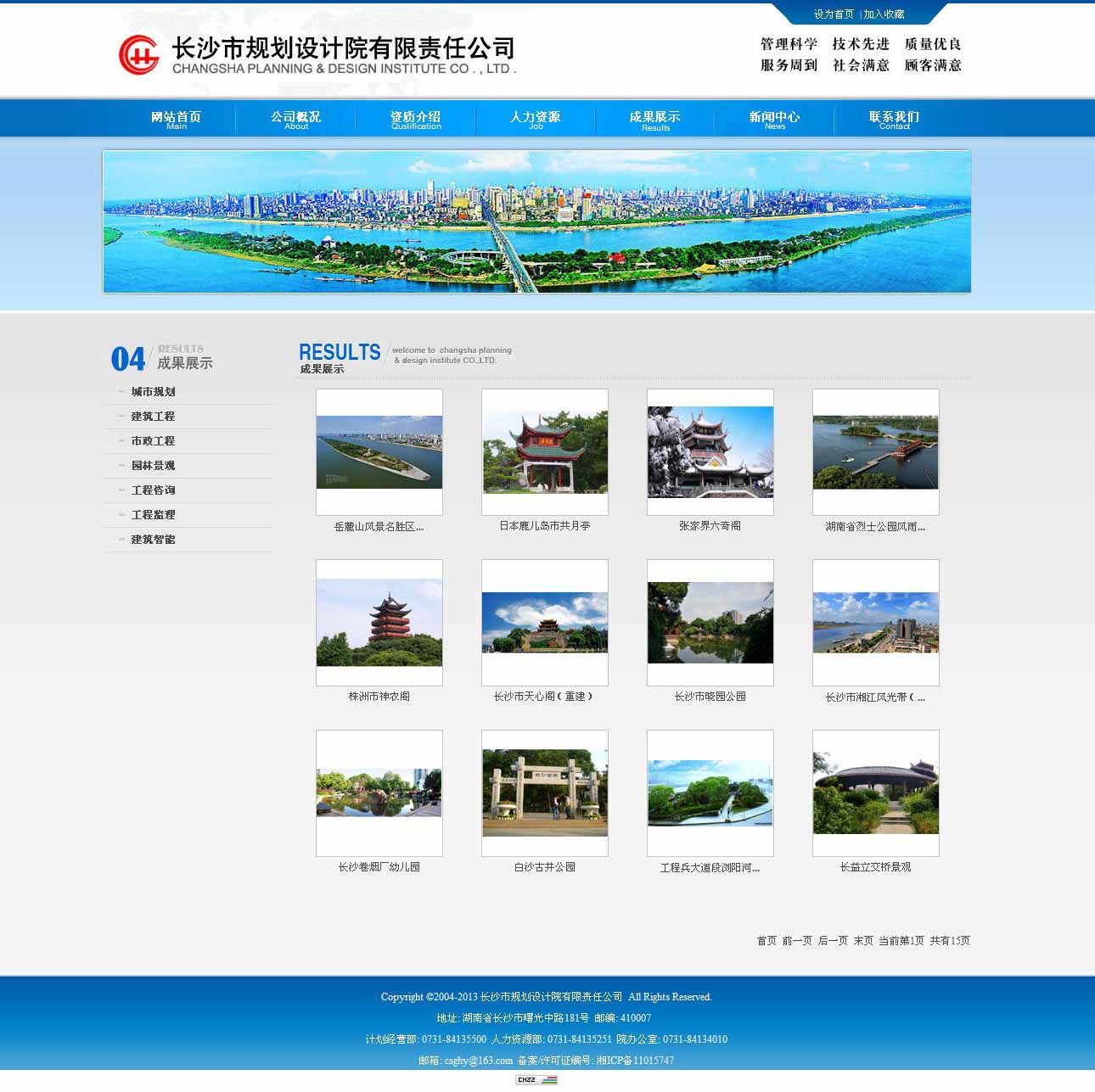Click the 长沙市晓园公园 caption link
The image size is (1095, 1092).
pyautogui.click(x=710, y=697)
